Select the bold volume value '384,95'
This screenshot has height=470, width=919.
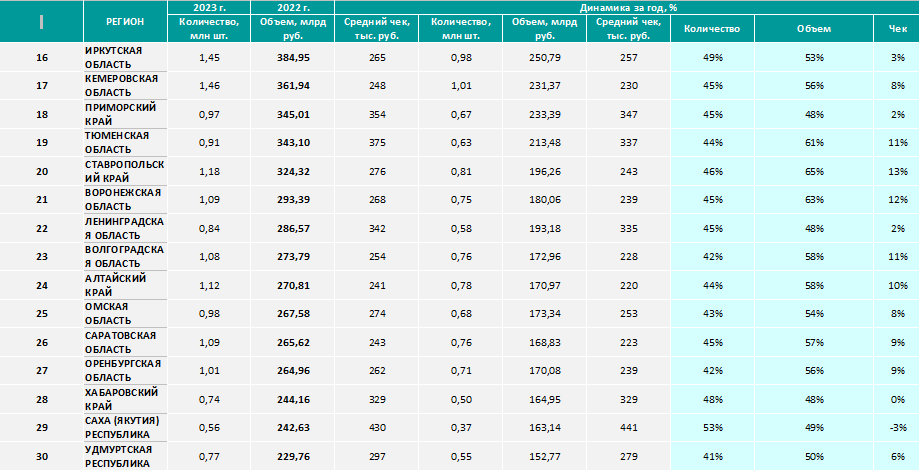tap(294, 57)
